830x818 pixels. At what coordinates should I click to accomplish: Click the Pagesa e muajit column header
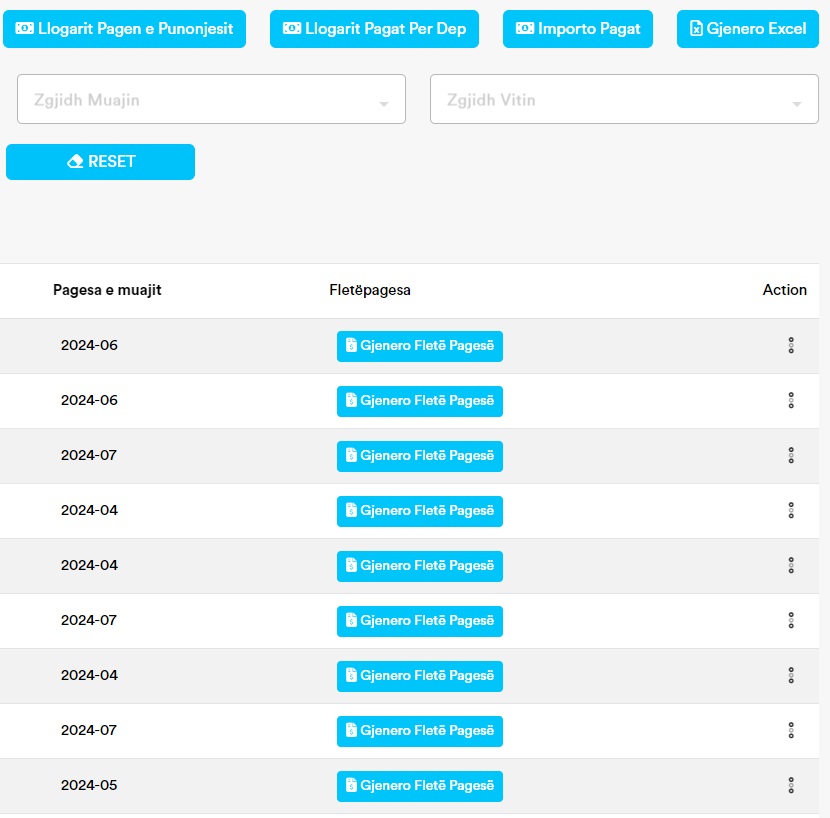(107, 290)
